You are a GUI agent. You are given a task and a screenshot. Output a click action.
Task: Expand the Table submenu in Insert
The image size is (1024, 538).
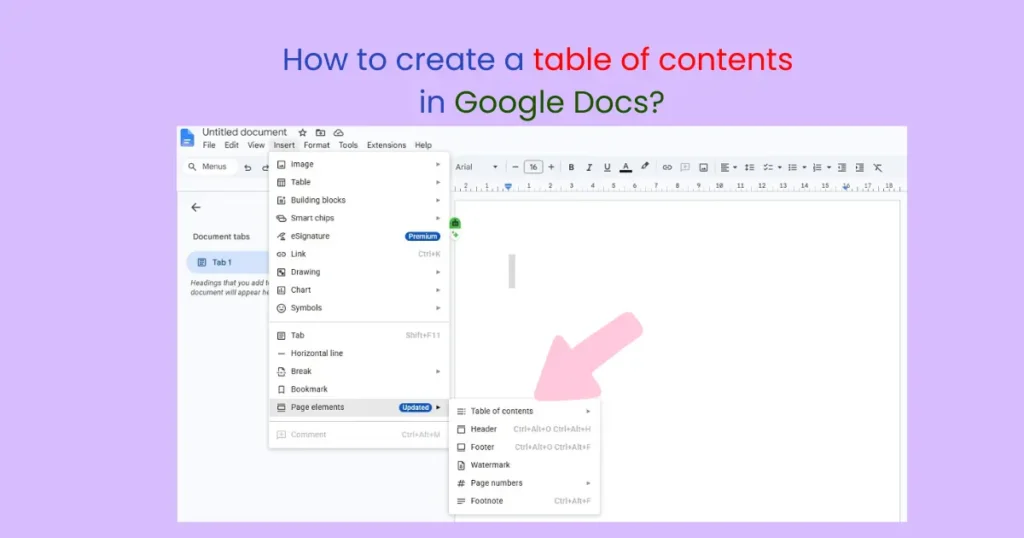[359, 182]
